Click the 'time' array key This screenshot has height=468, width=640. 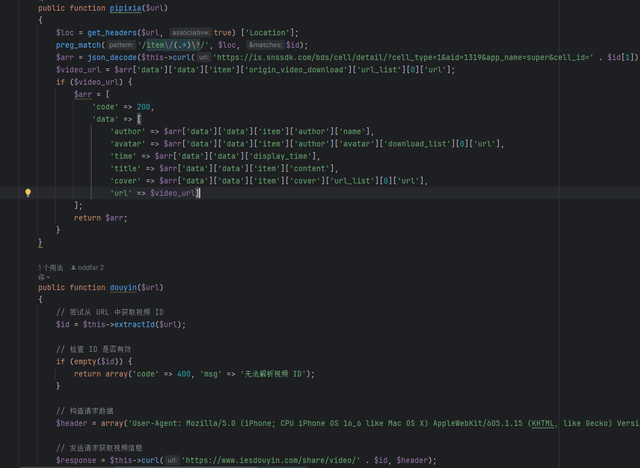point(123,156)
